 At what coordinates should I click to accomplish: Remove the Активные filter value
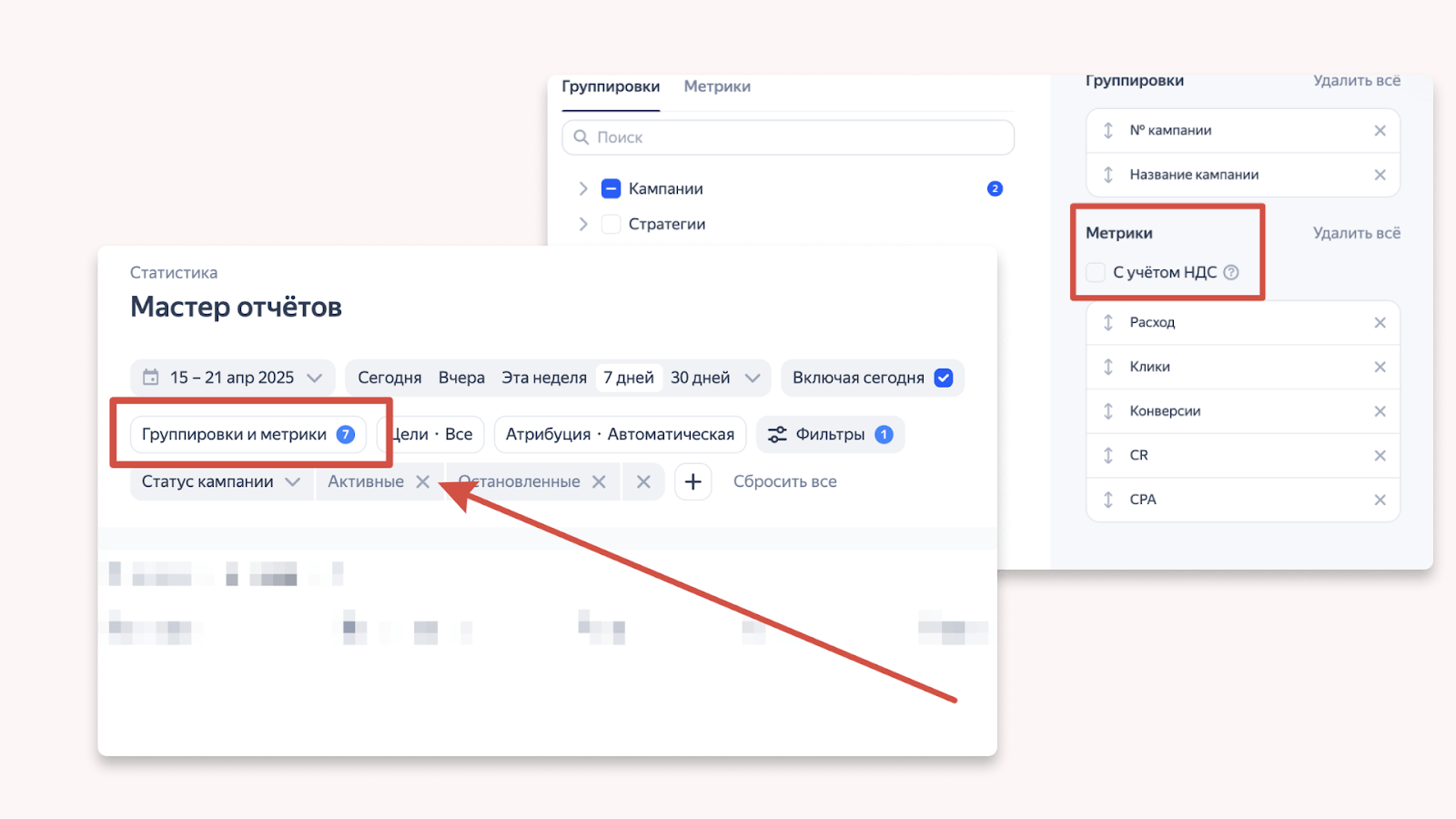pyautogui.click(x=423, y=481)
